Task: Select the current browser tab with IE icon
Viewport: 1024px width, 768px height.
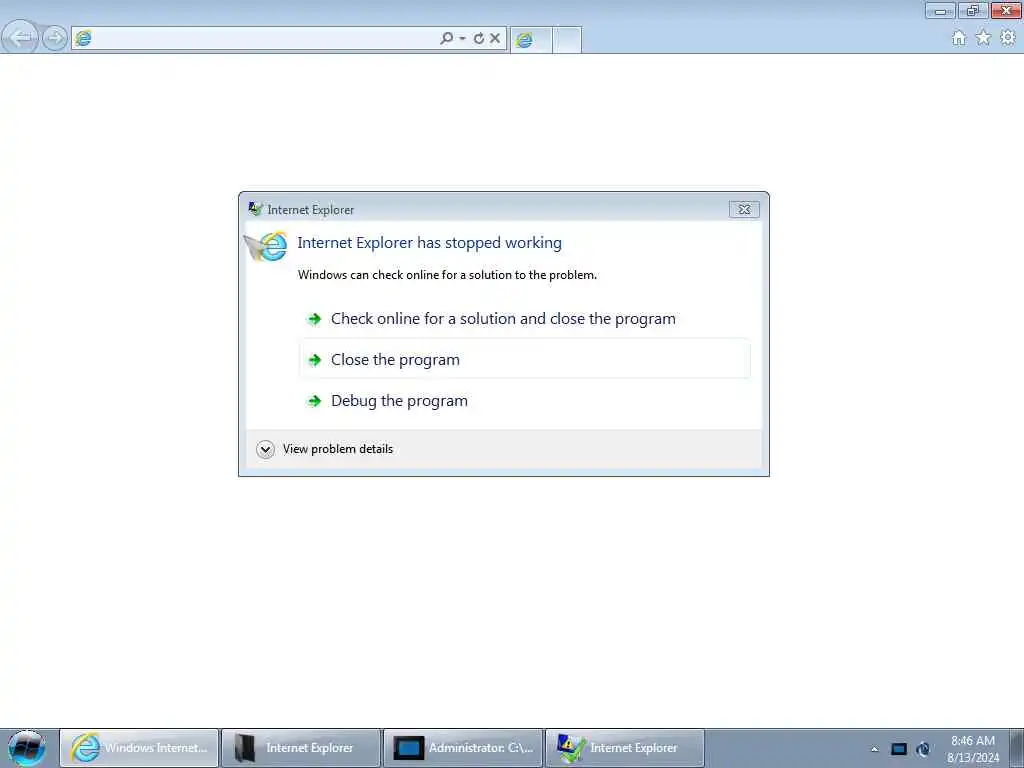Action: (531, 40)
